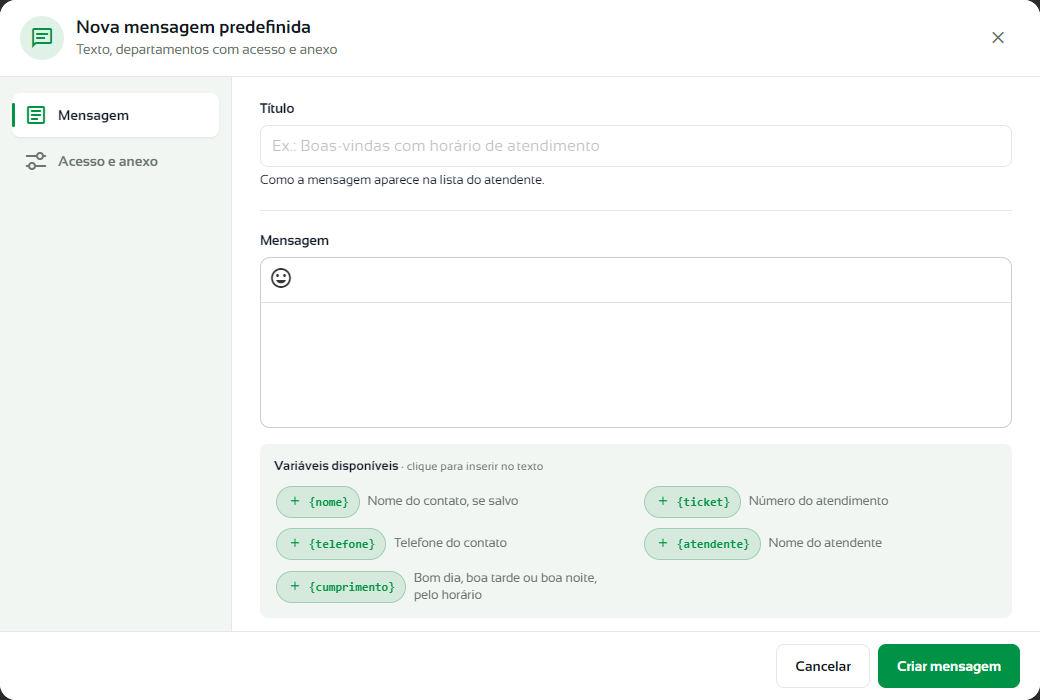Click the 'Variáveis disponíveis' heading
Viewport: 1040px width, 700px height.
(x=336, y=466)
